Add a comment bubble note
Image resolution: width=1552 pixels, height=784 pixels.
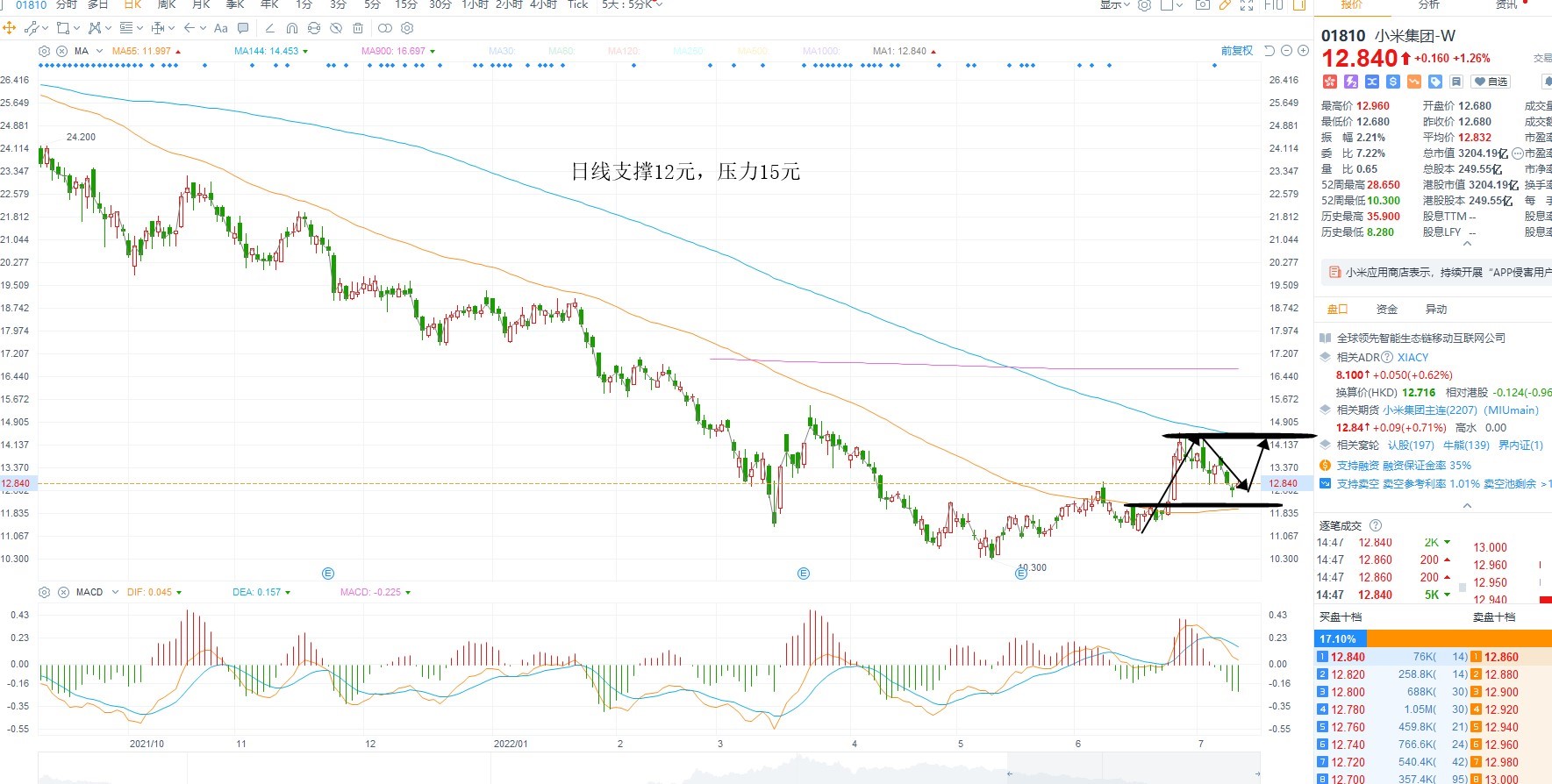click(243, 28)
